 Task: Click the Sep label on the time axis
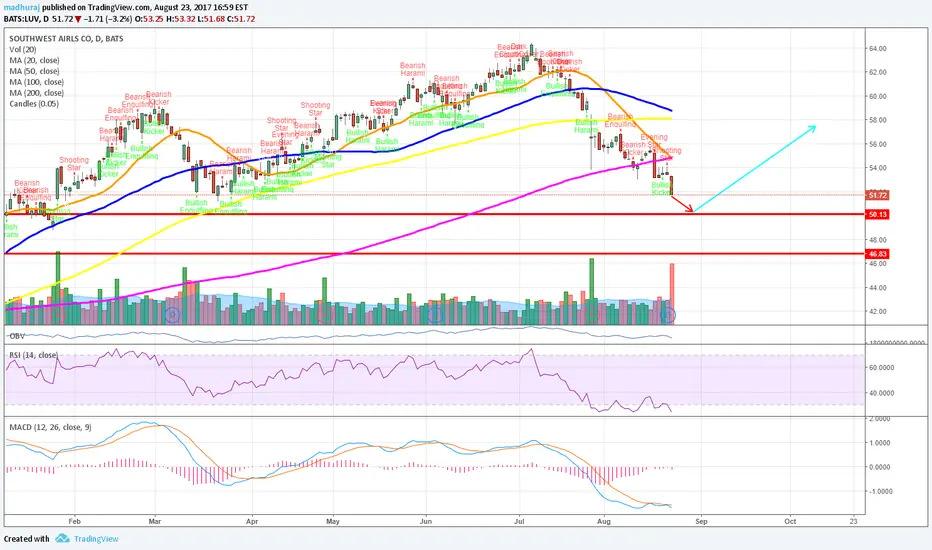click(701, 521)
